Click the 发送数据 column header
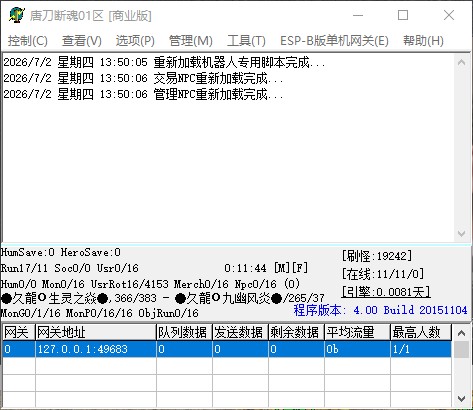473x410 pixels. (240, 332)
